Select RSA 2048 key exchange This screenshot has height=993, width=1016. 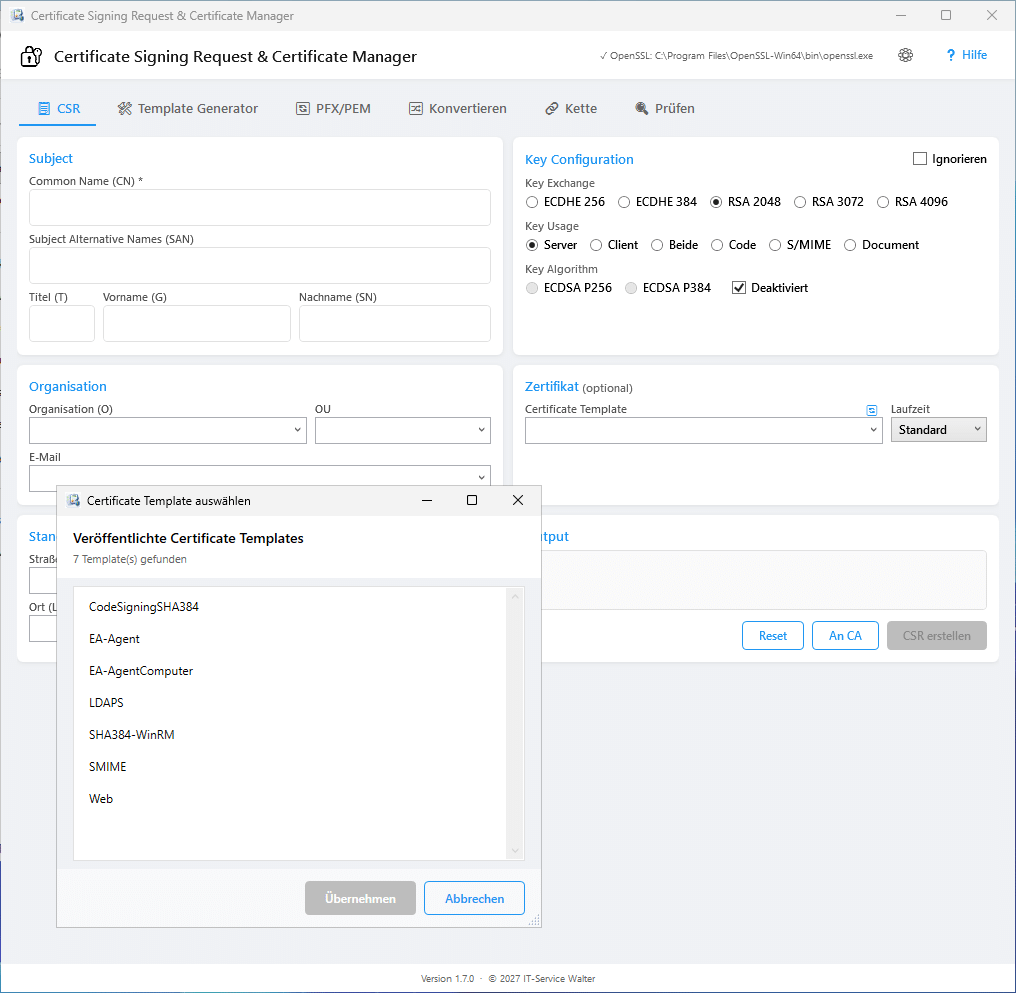(716, 202)
